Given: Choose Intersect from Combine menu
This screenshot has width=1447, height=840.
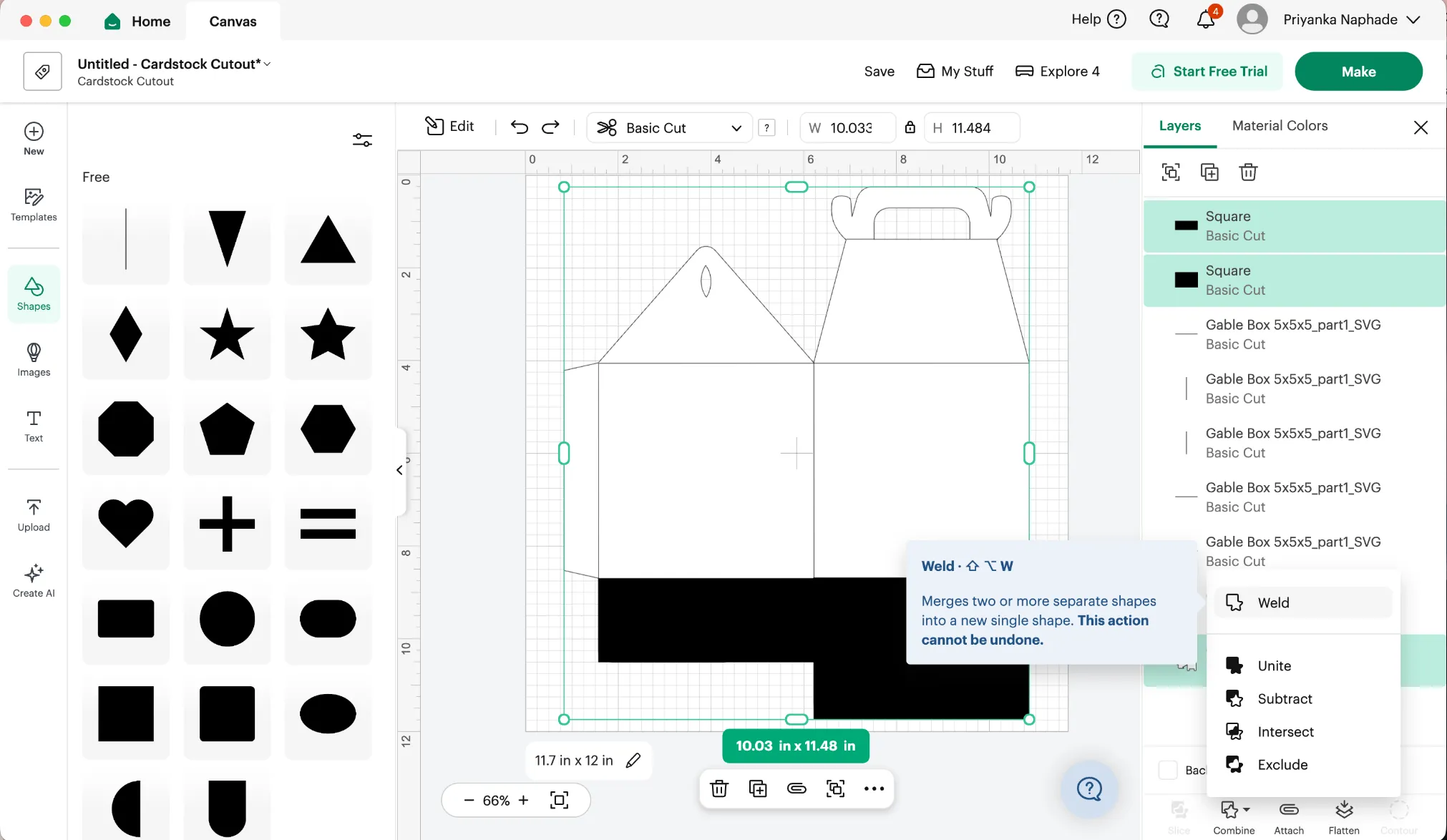Looking at the screenshot, I should tap(1303, 731).
